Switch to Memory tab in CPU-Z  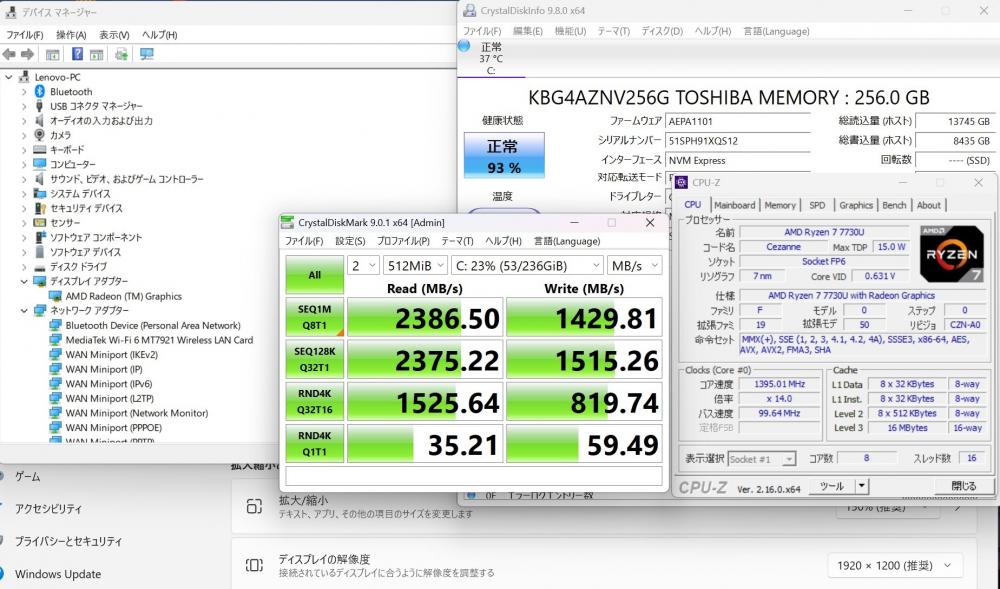coord(780,205)
